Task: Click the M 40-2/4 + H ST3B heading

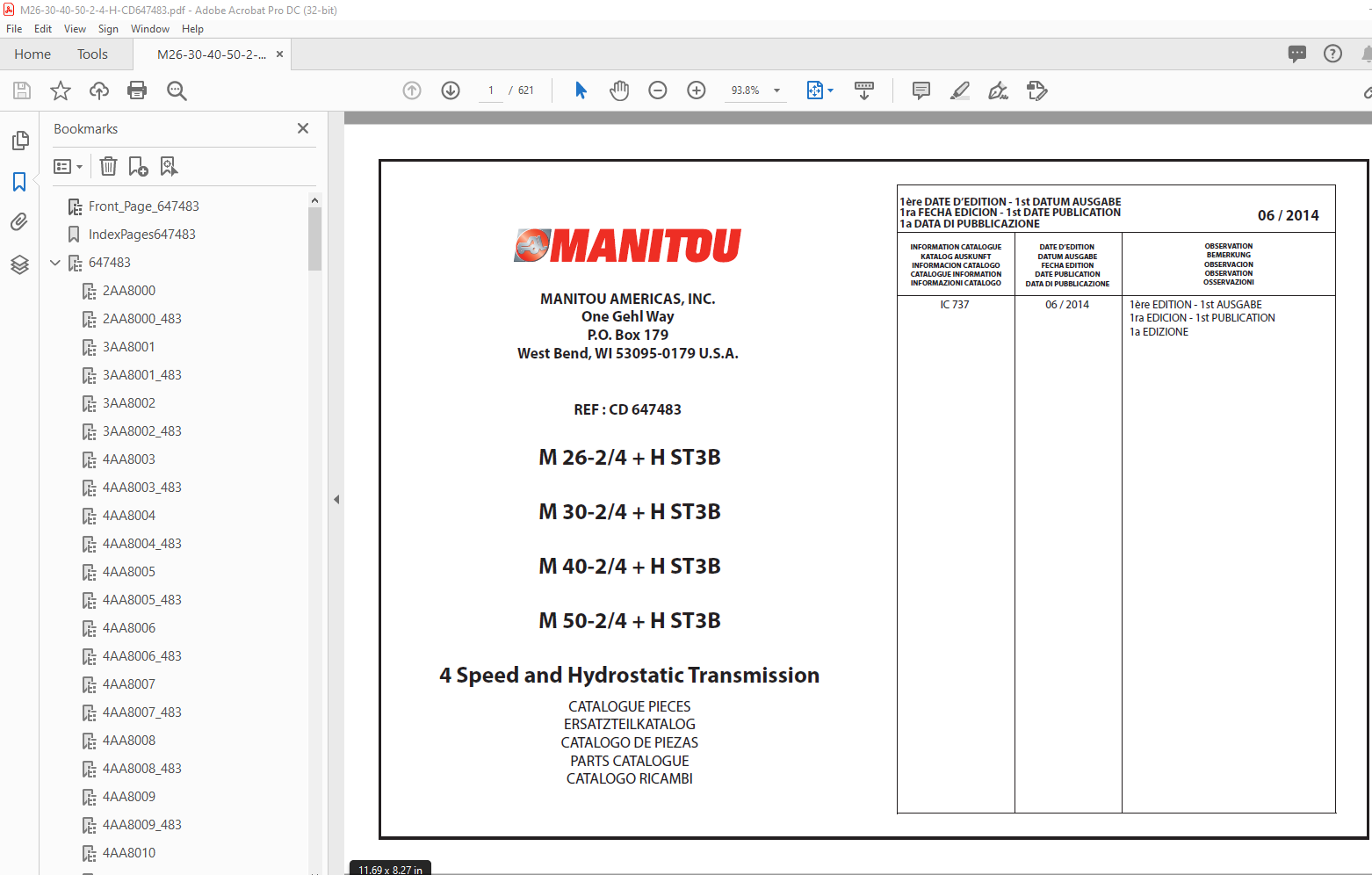Action: (x=630, y=566)
